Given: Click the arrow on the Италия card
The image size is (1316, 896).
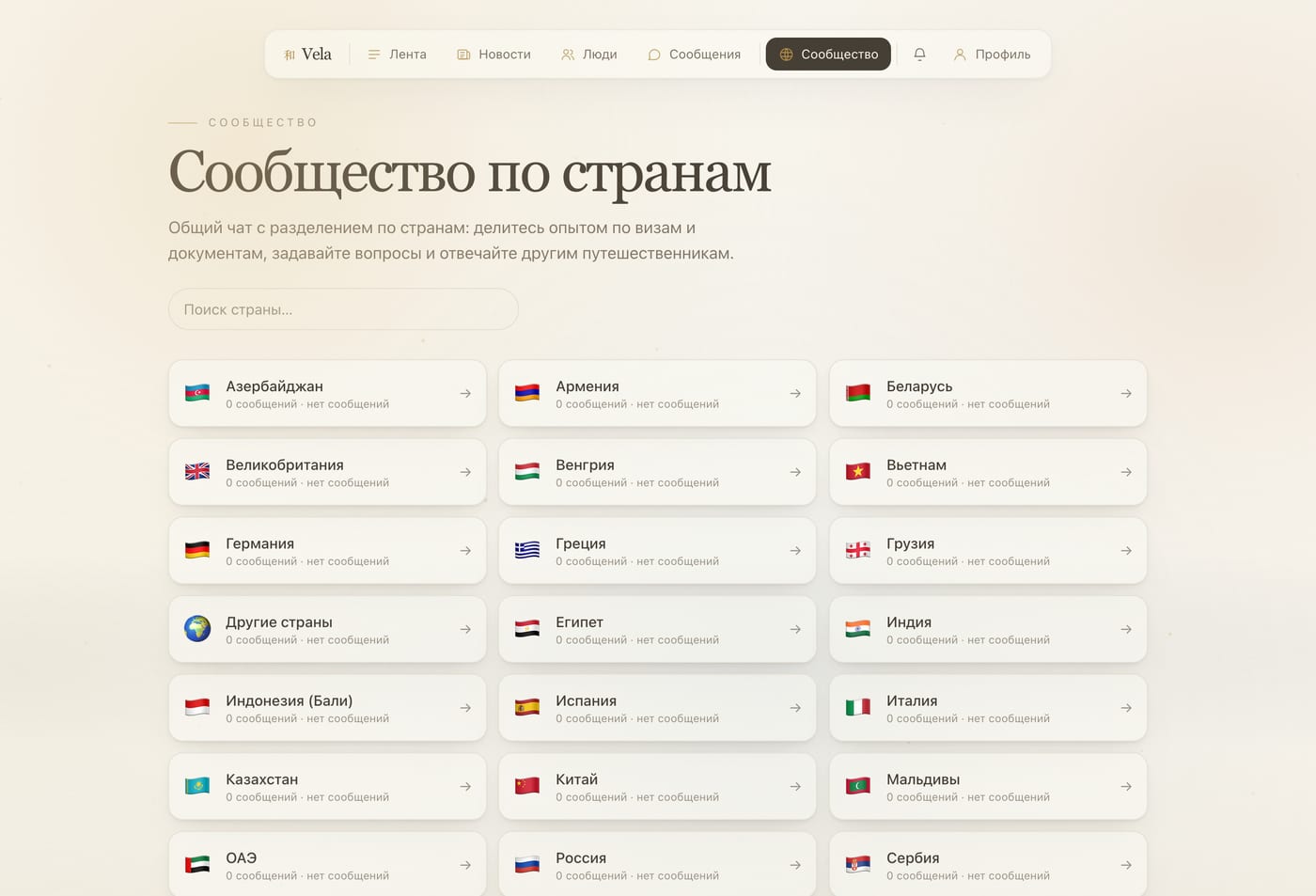Looking at the screenshot, I should tap(1126, 708).
